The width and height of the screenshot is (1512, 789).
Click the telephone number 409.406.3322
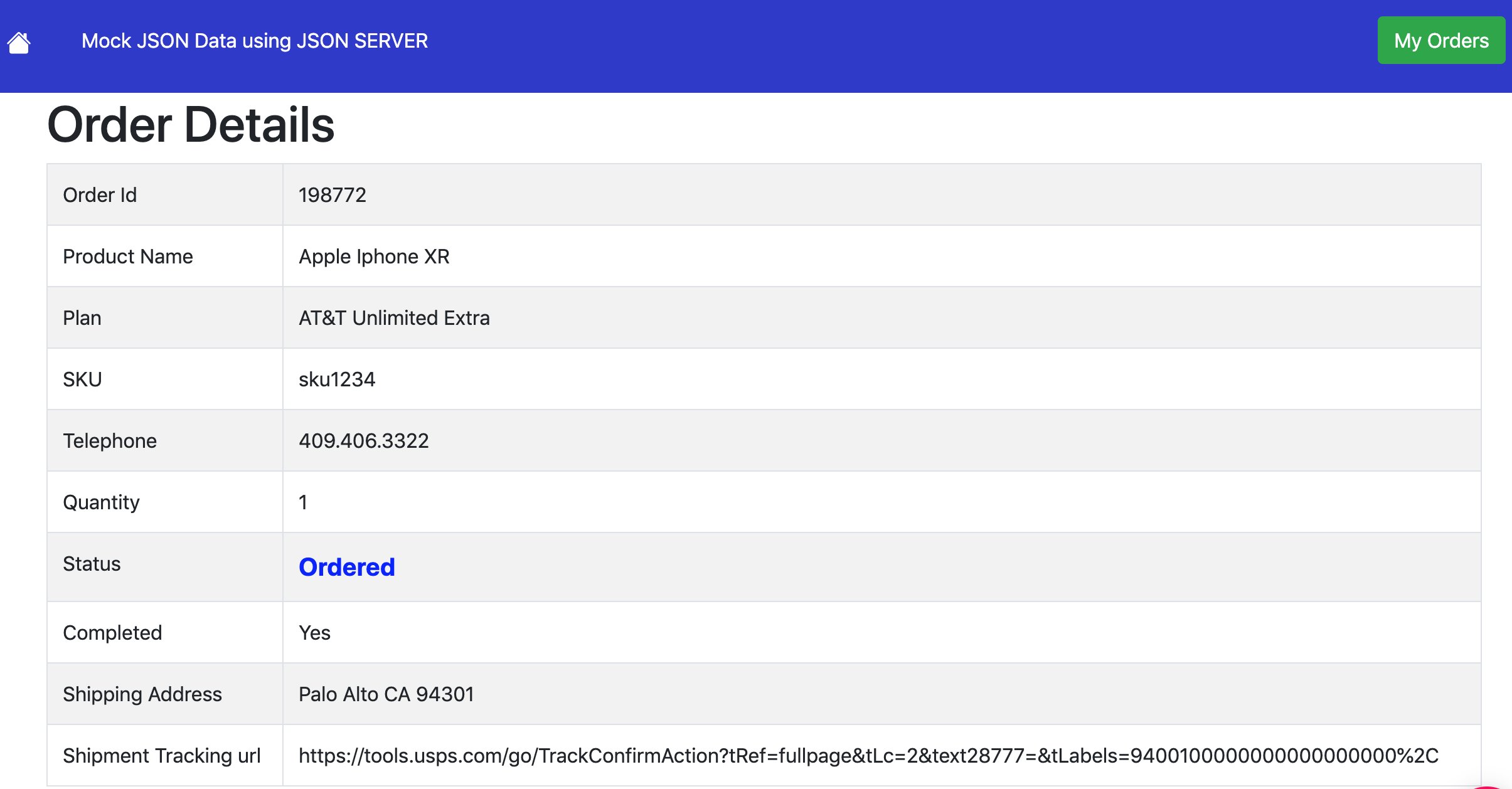363,441
